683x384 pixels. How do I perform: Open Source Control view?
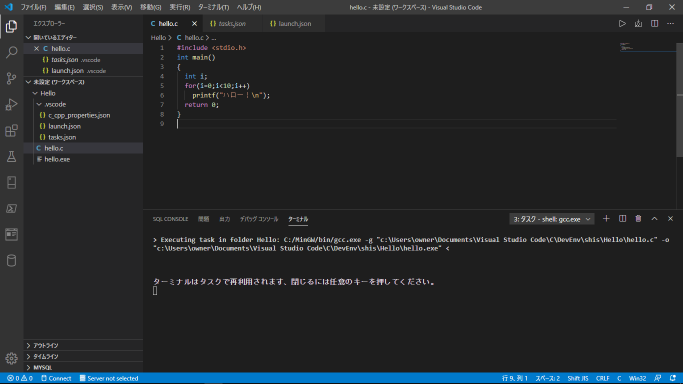click(x=11, y=78)
